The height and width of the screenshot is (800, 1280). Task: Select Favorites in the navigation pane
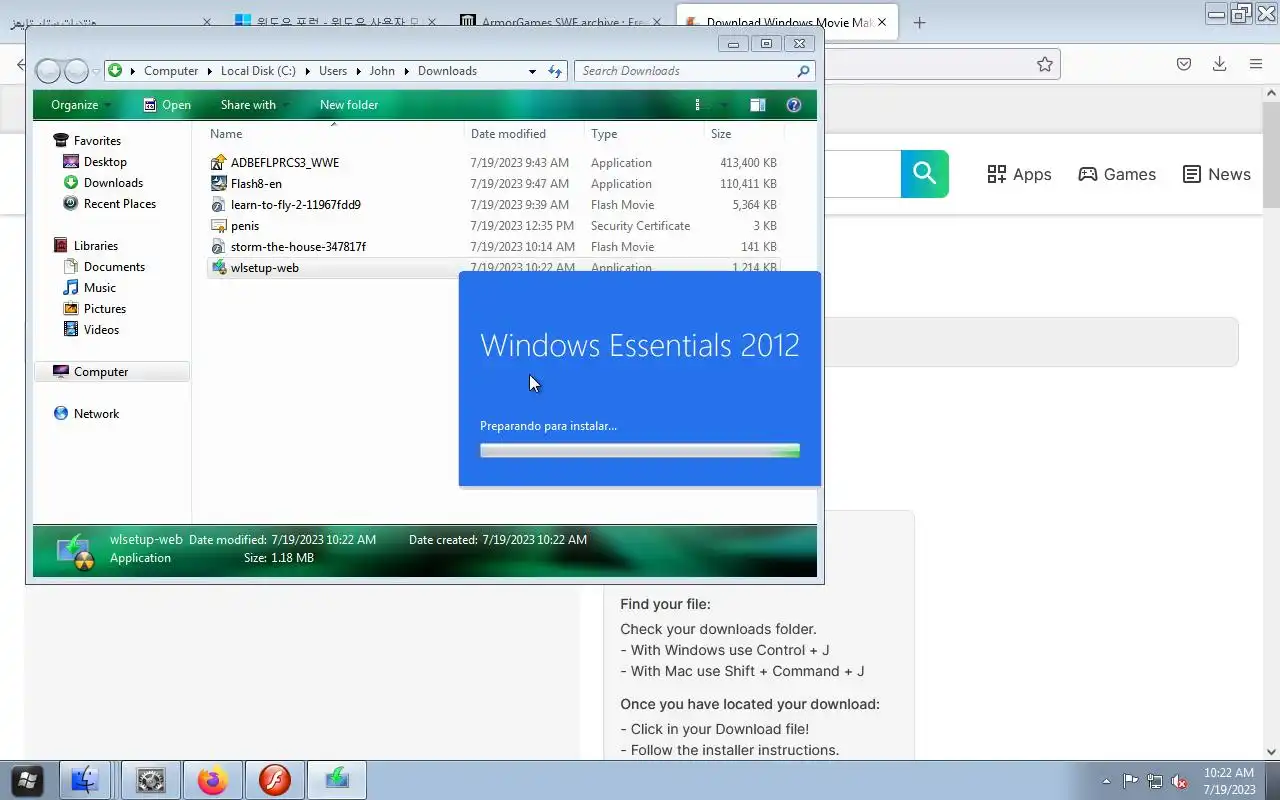pos(97,141)
